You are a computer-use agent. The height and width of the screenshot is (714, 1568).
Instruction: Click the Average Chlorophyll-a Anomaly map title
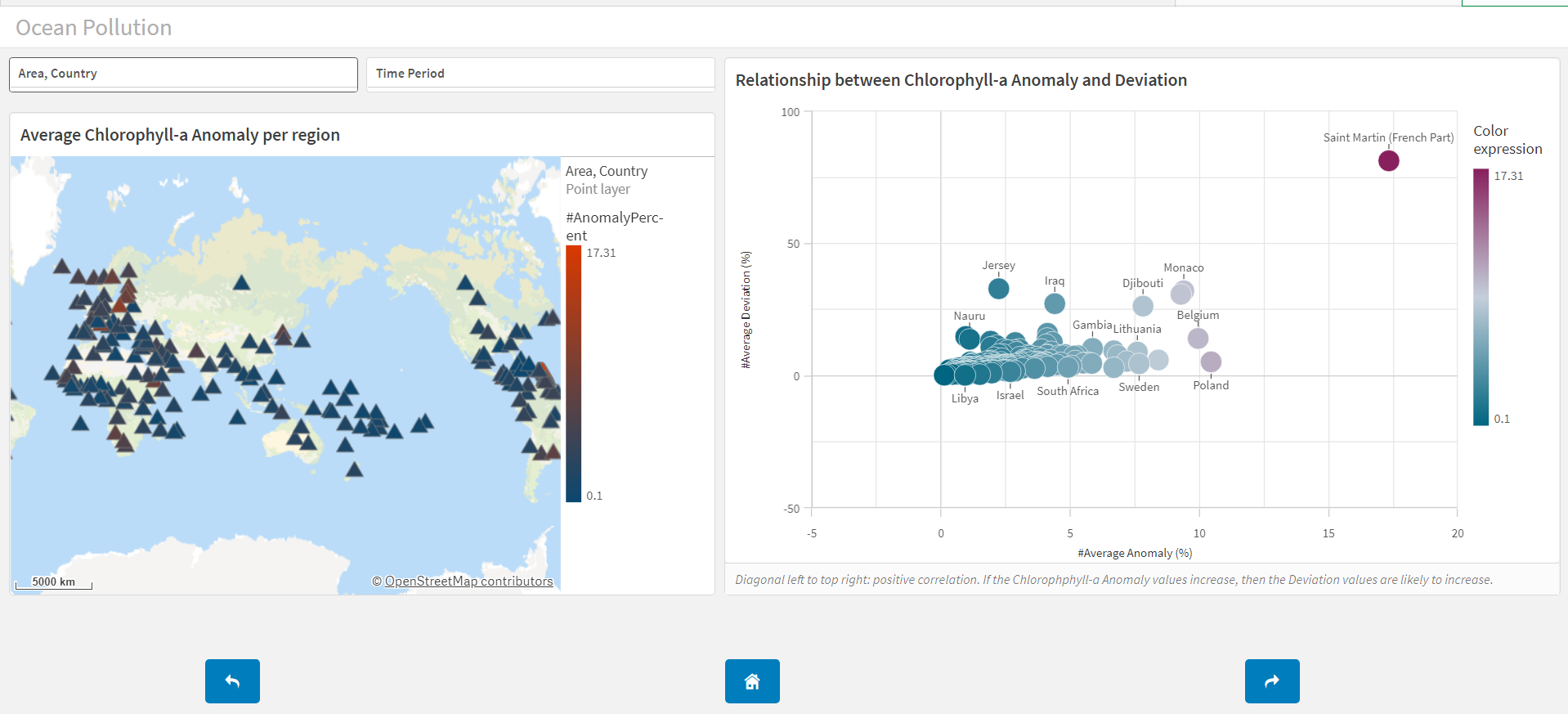tap(180, 135)
